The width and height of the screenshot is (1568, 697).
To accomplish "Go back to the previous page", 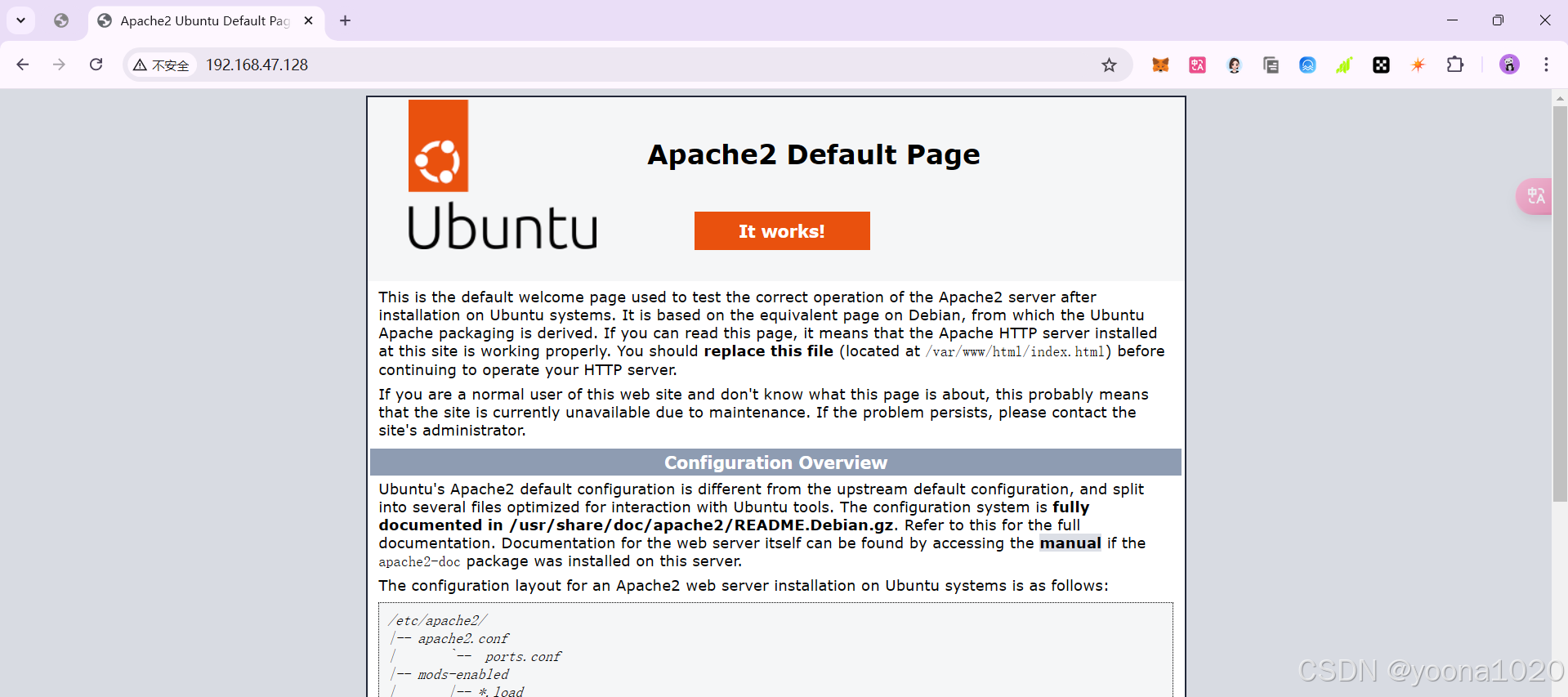I will (x=23, y=65).
